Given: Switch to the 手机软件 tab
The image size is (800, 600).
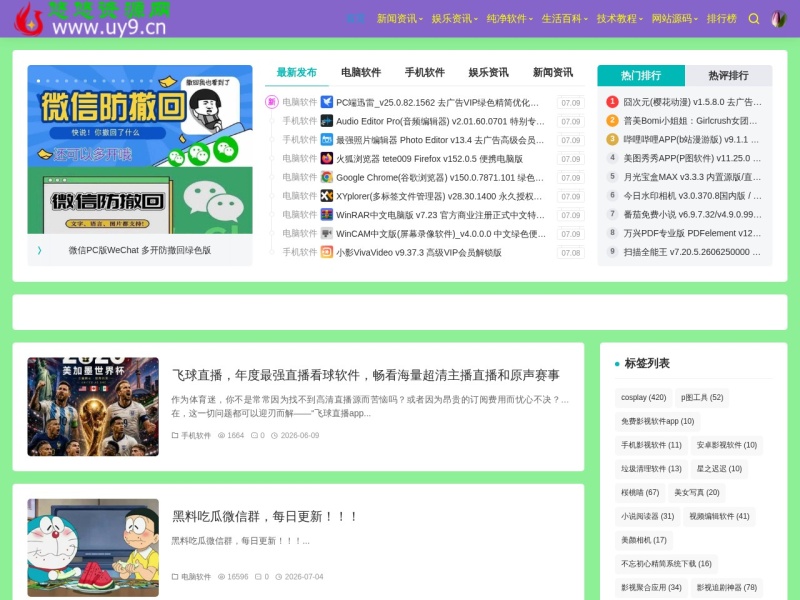Looking at the screenshot, I should point(424,72).
